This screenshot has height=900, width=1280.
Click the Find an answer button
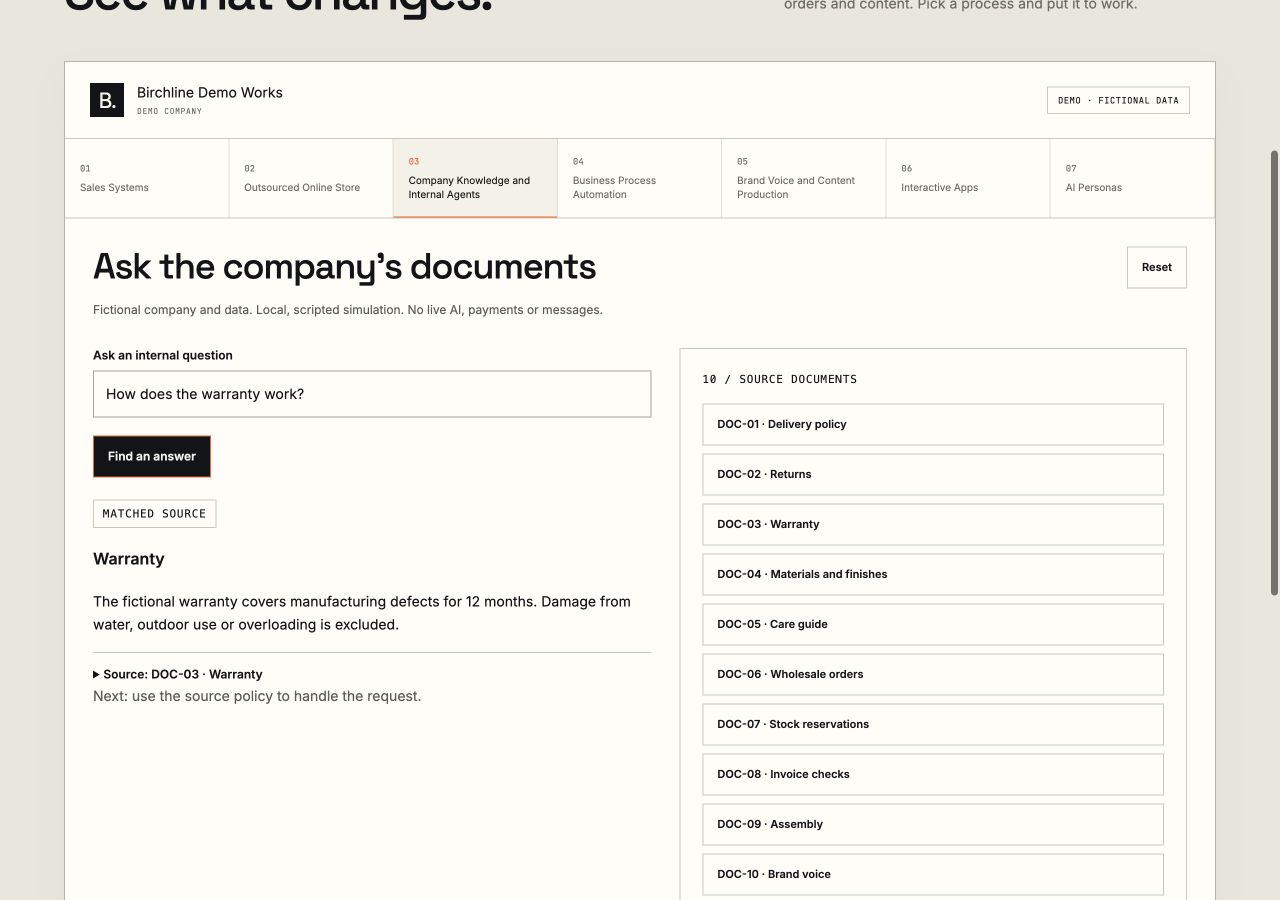pos(152,456)
